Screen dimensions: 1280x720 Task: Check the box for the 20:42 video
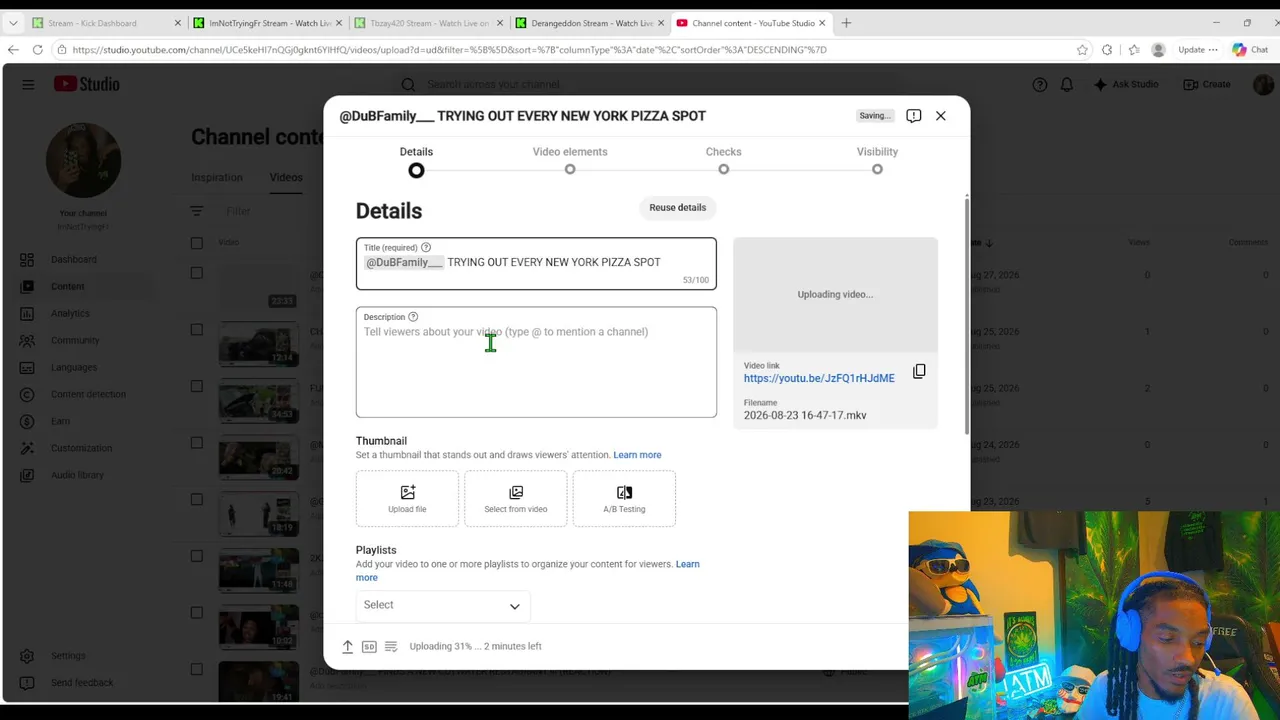tap(197, 443)
